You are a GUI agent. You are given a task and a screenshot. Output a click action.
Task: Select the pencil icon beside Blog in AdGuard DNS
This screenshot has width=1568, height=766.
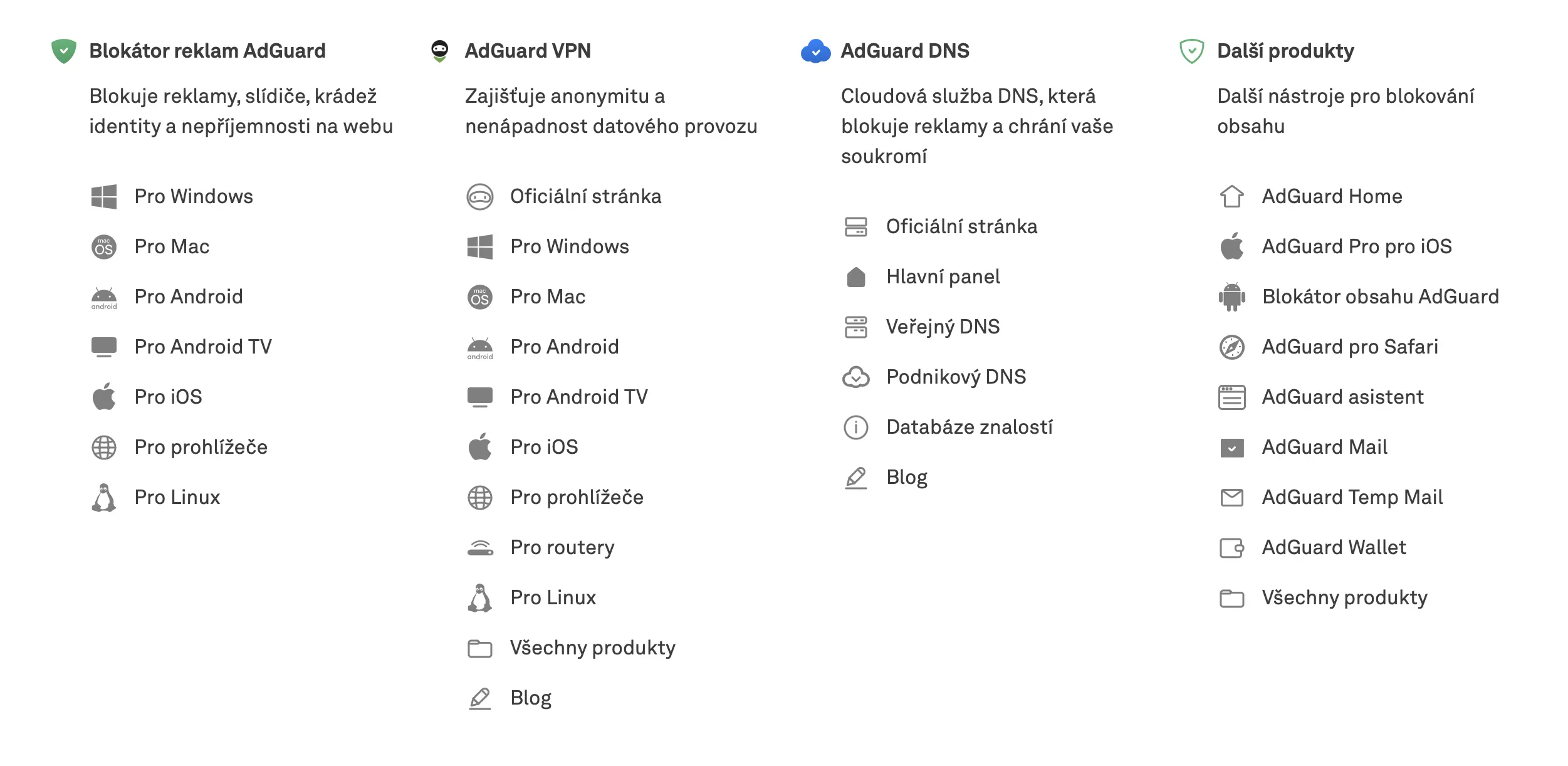pos(856,476)
